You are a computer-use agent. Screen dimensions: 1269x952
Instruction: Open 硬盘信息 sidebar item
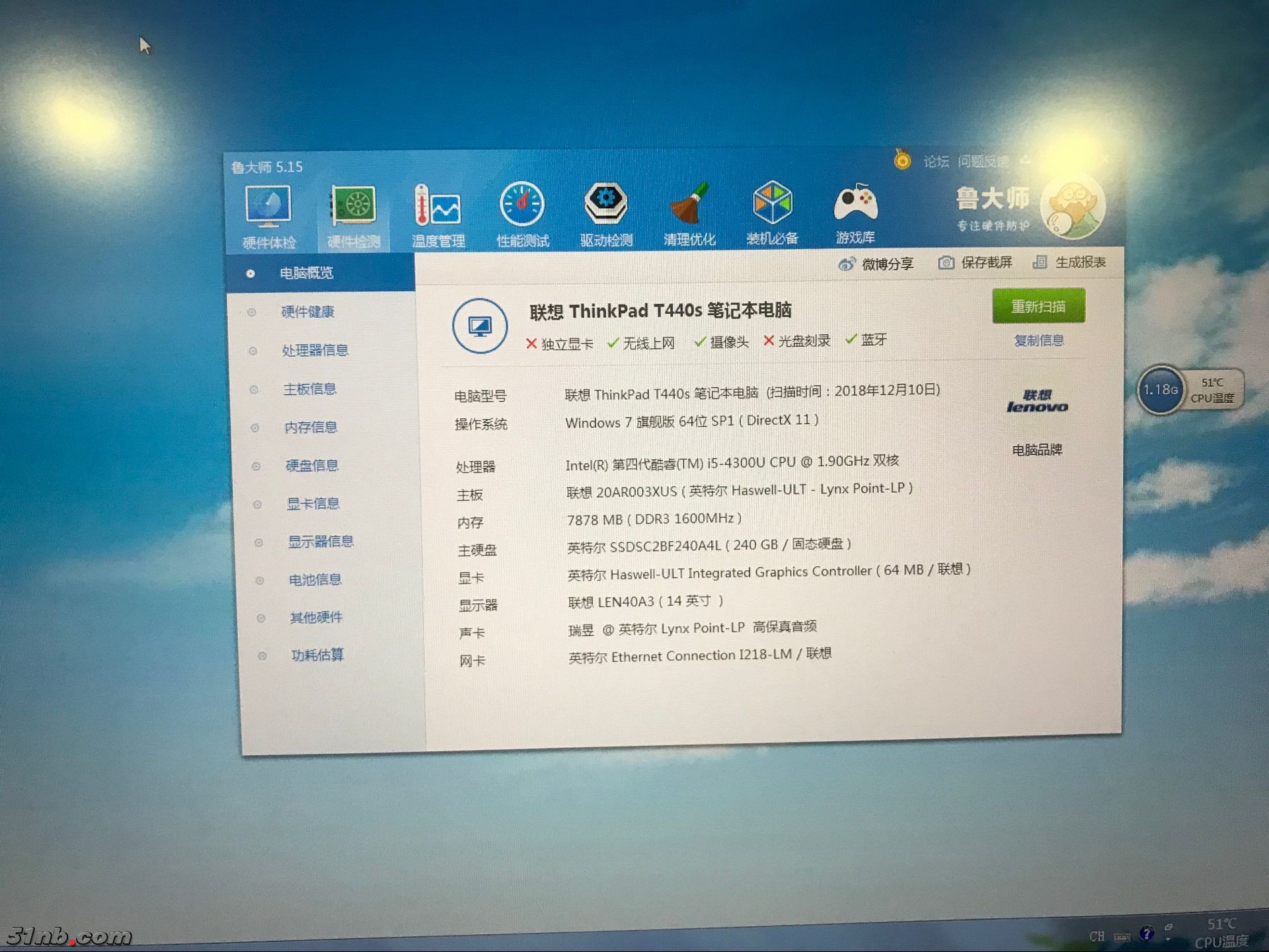(312, 466)
